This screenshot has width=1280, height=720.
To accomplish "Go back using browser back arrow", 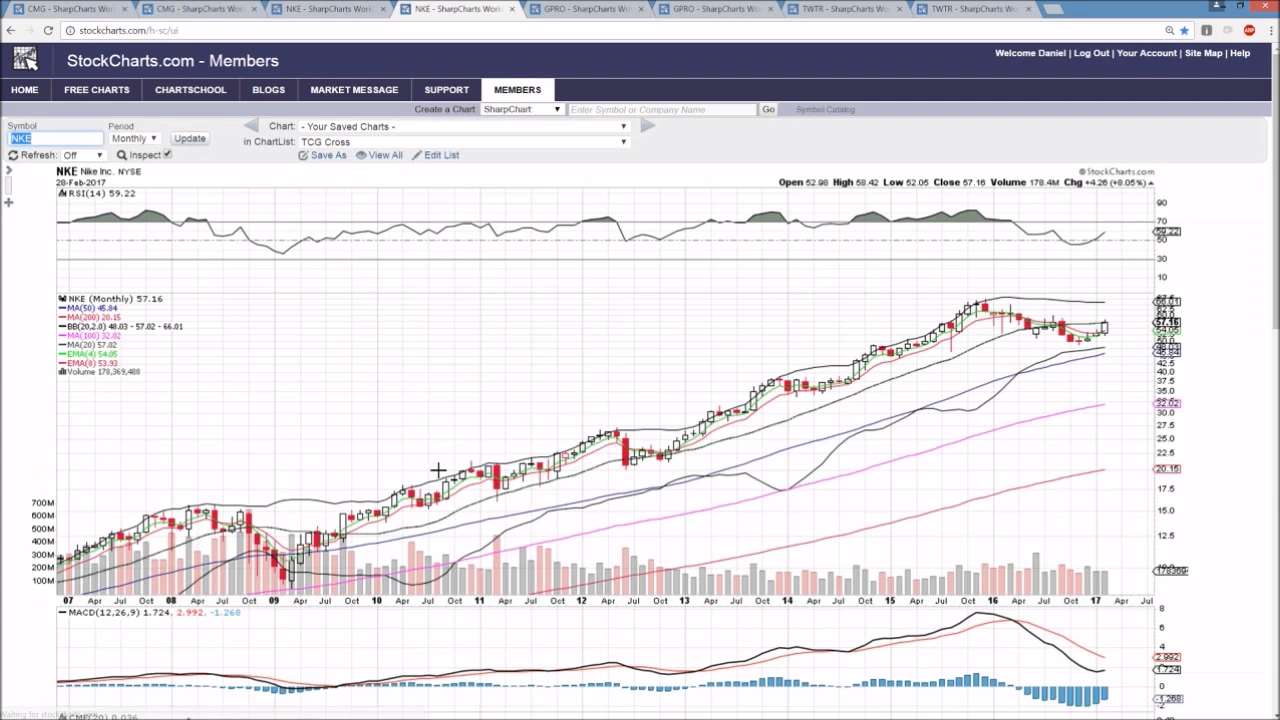I will 11,30.
